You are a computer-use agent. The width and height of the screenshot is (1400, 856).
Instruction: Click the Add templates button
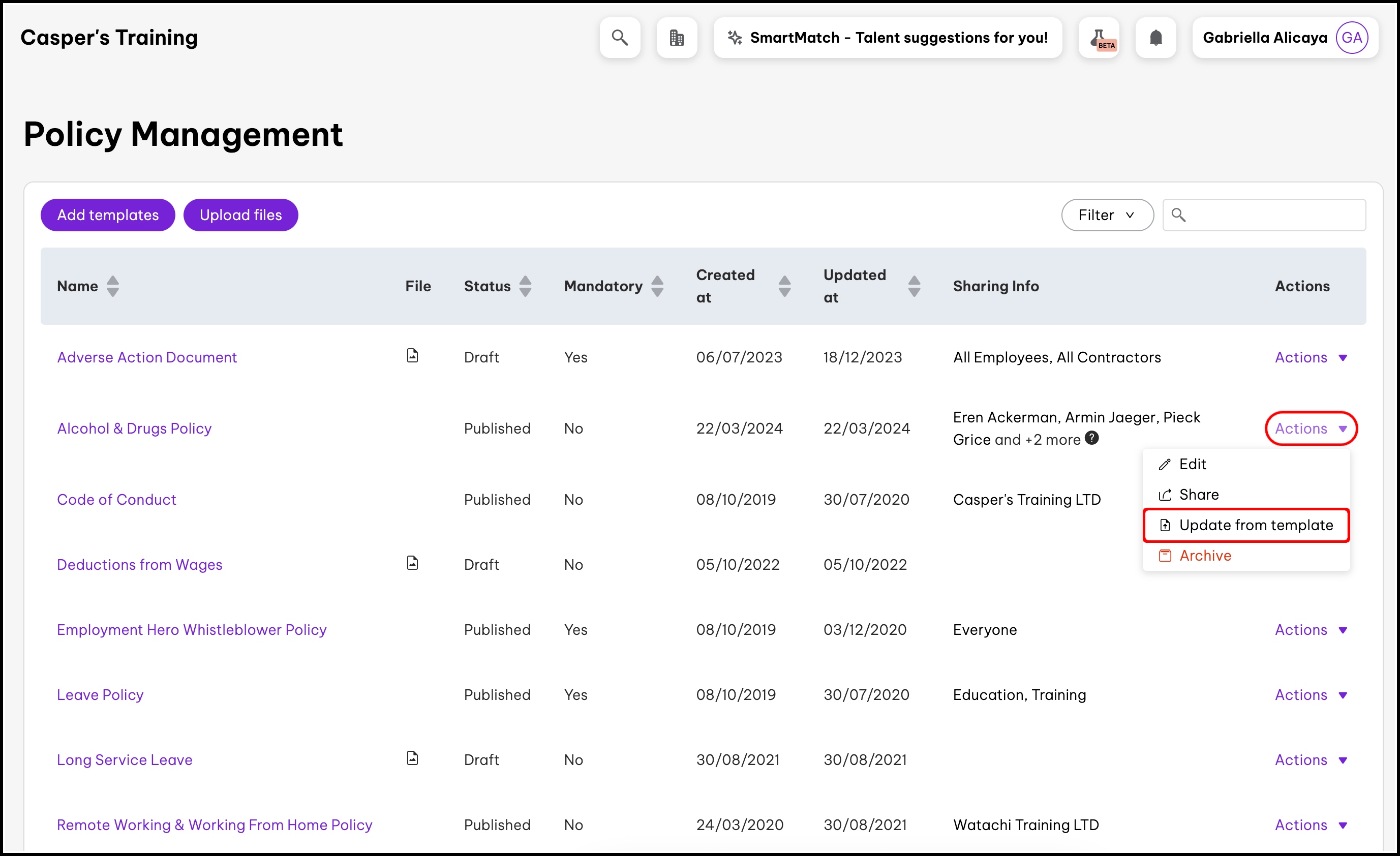[108, 216]
